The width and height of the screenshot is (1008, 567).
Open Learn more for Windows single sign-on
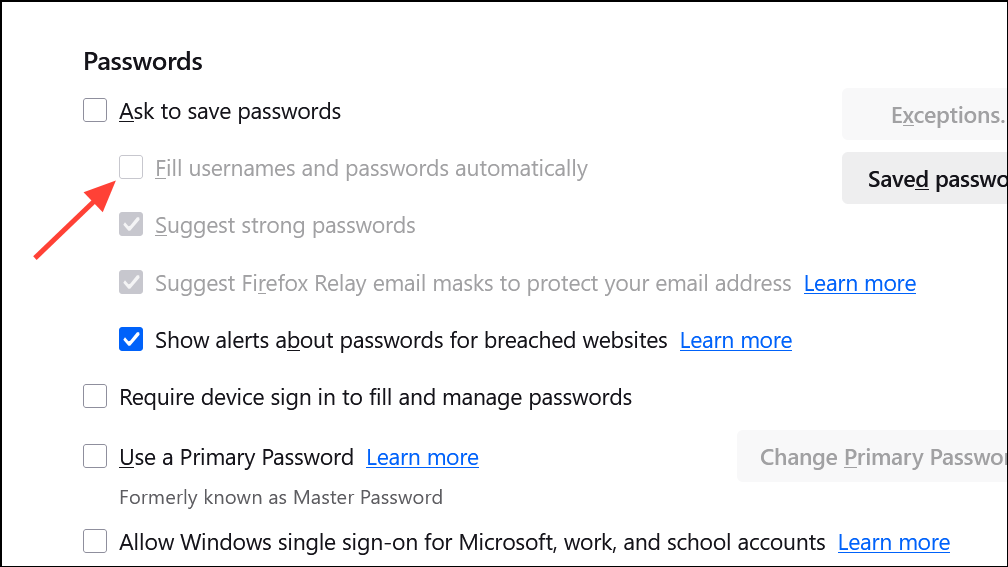[893, 542]
